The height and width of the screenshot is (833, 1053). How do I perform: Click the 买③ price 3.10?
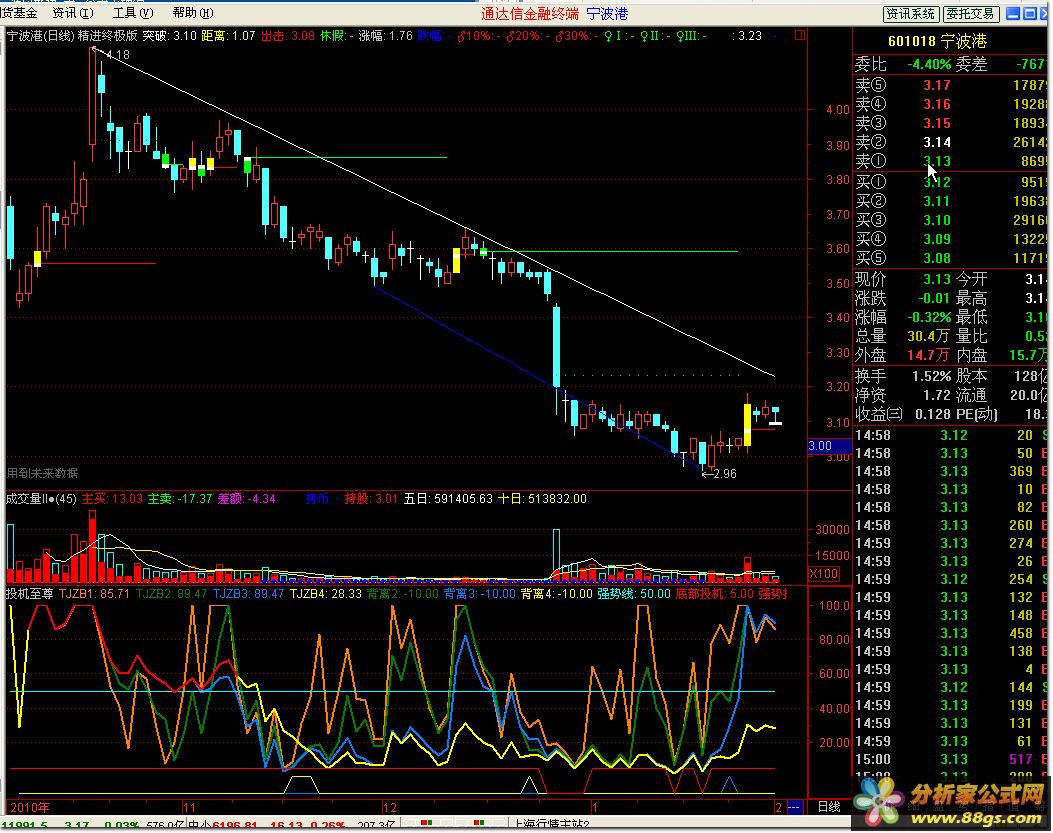[936, 220]
